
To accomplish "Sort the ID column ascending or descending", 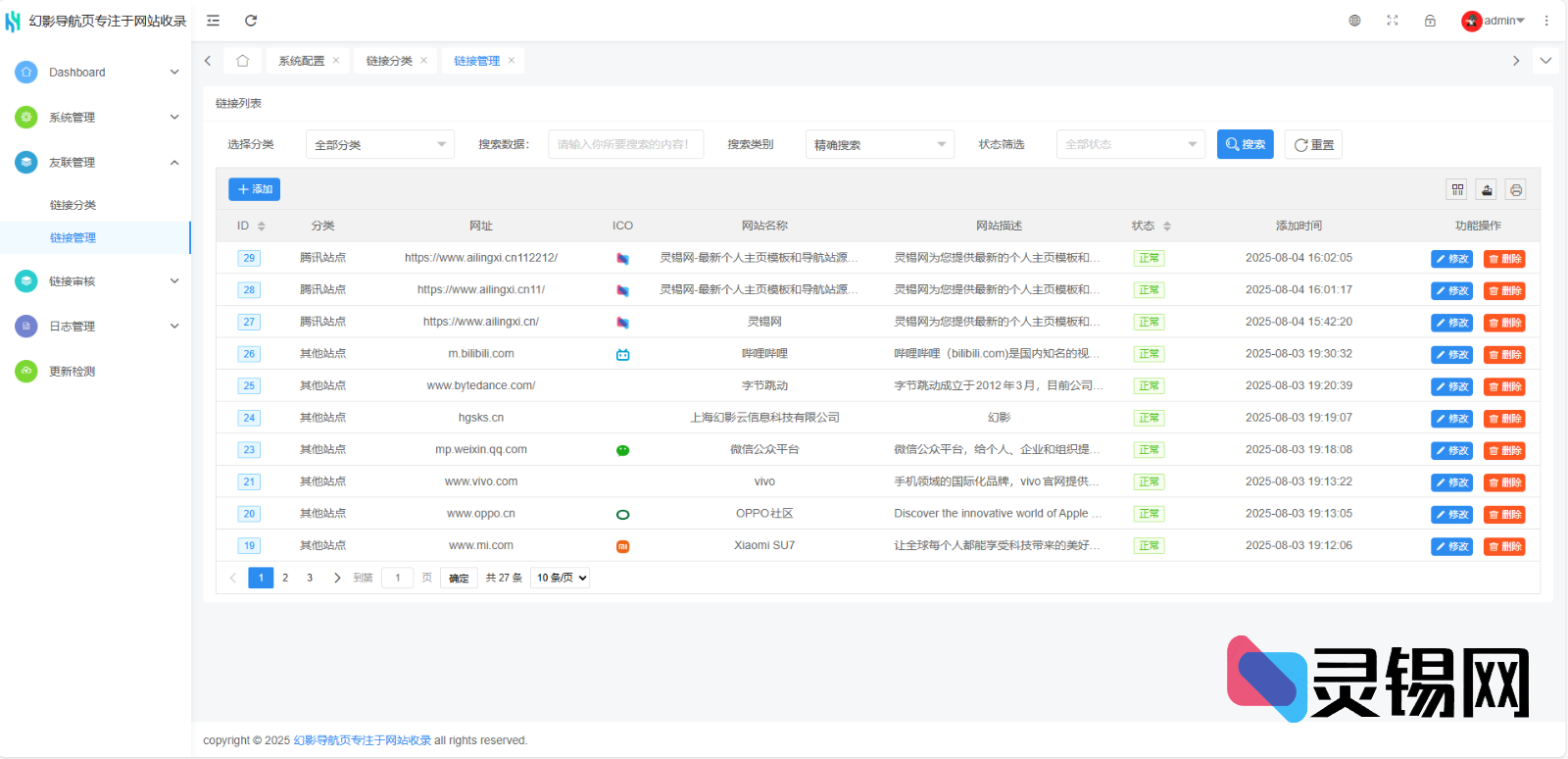I will pos(262,227).
